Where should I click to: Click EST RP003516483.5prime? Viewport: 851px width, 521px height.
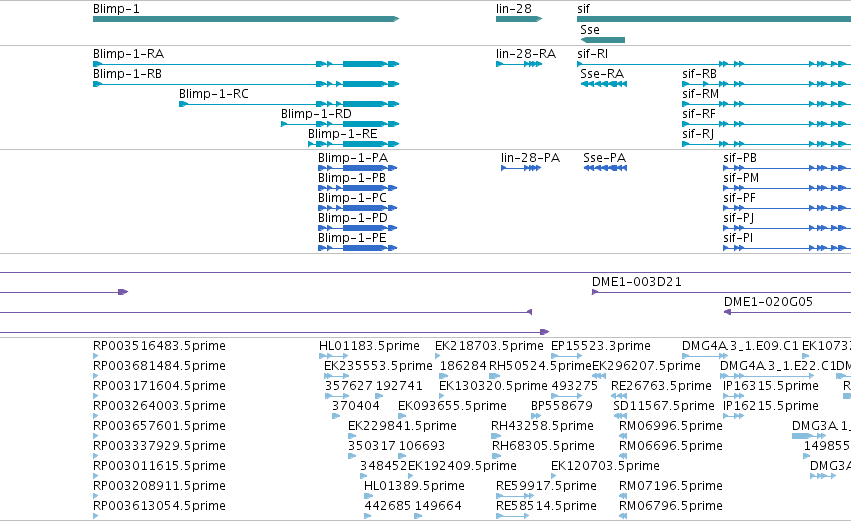(159, 346)
